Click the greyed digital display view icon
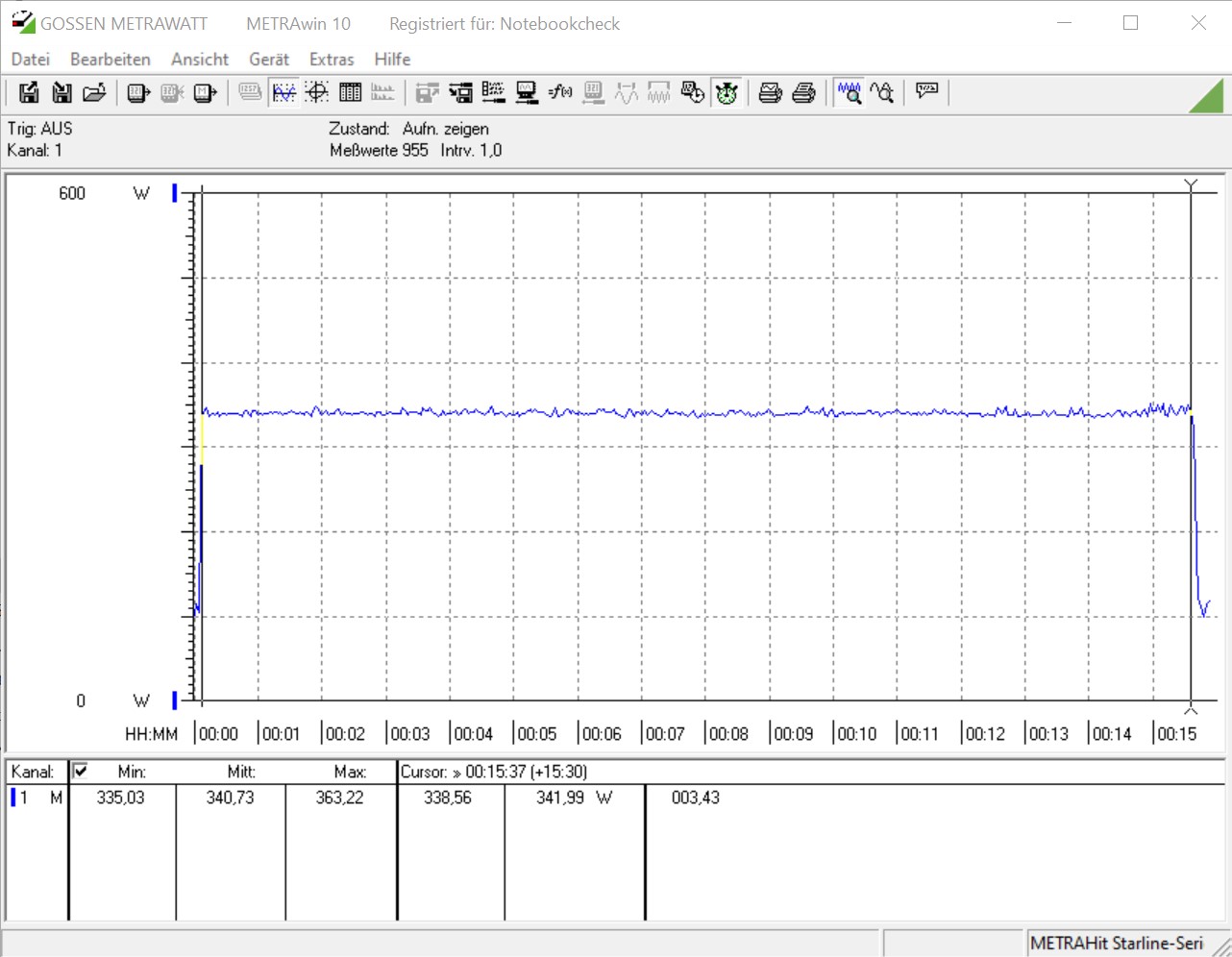The width and height of the screenshot is (1232, 957). click(250, 92)
